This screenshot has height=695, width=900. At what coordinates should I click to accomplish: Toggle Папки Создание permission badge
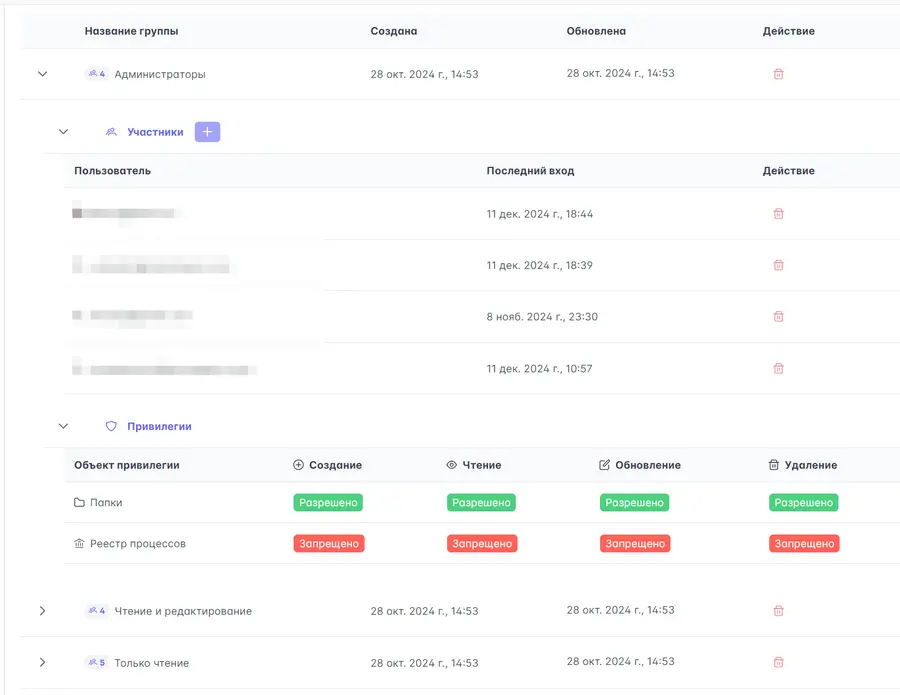(x=328, y=503)
